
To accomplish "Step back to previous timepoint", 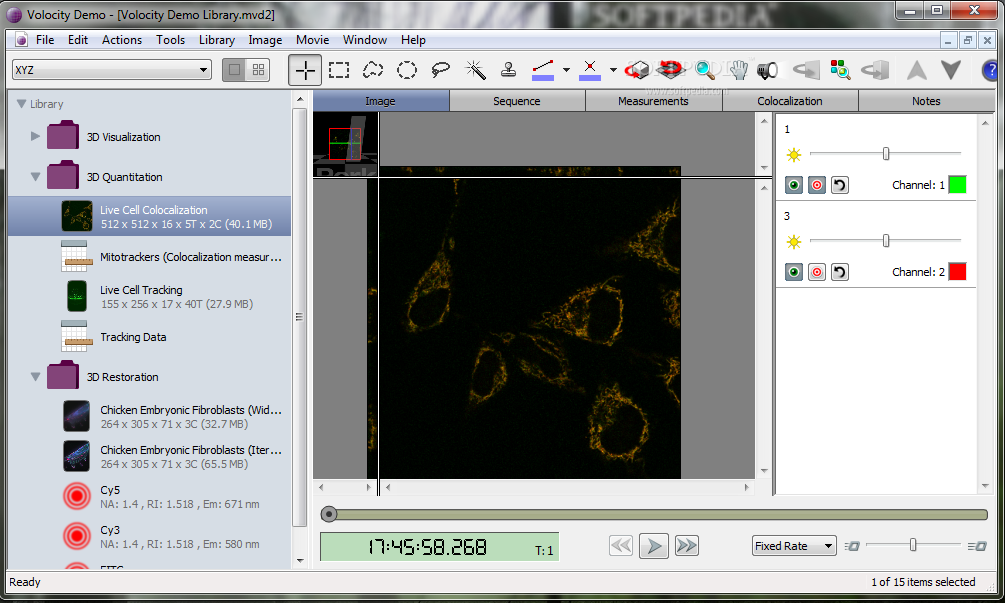I will click(x=620, y=546).
